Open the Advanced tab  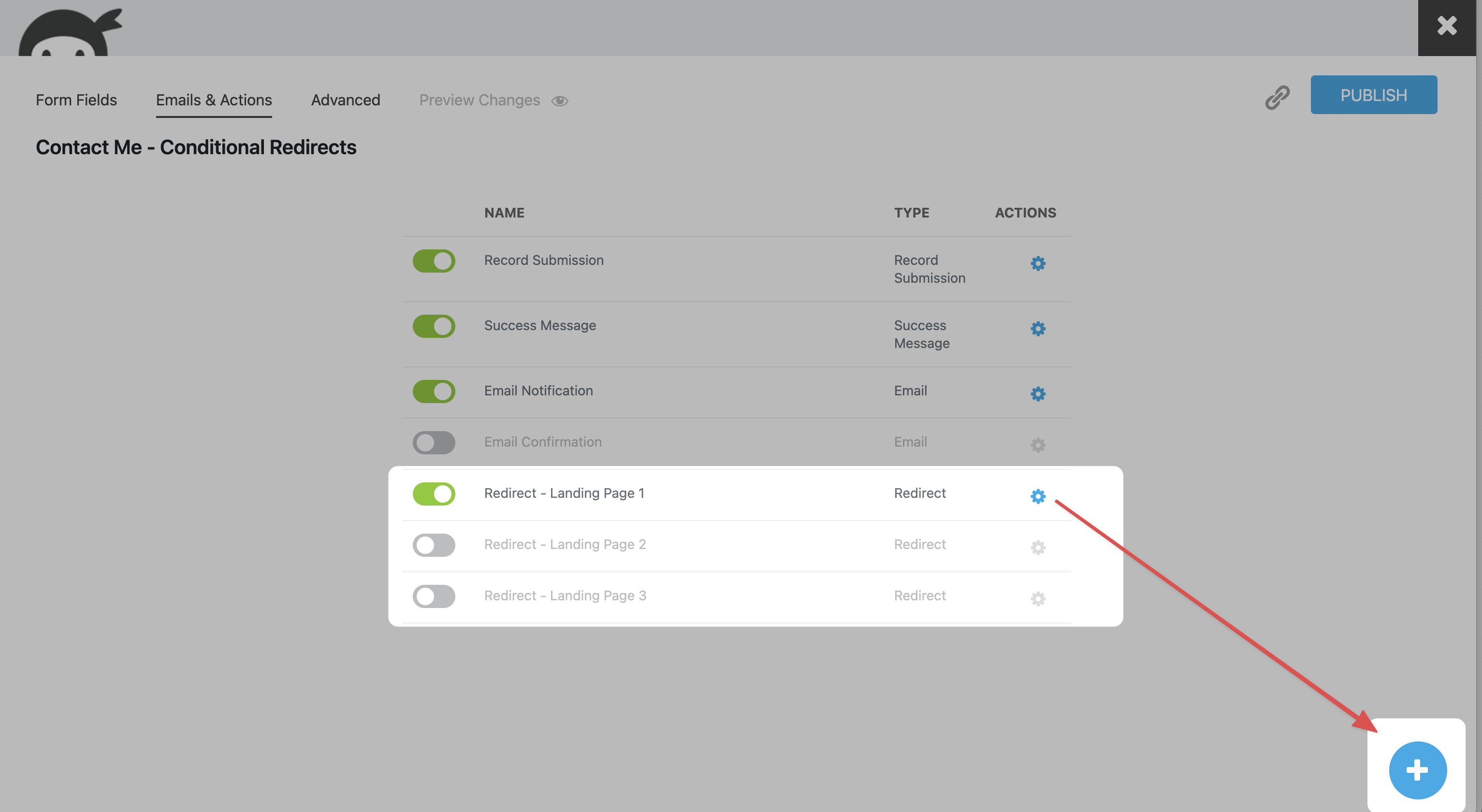pos(345,100)
